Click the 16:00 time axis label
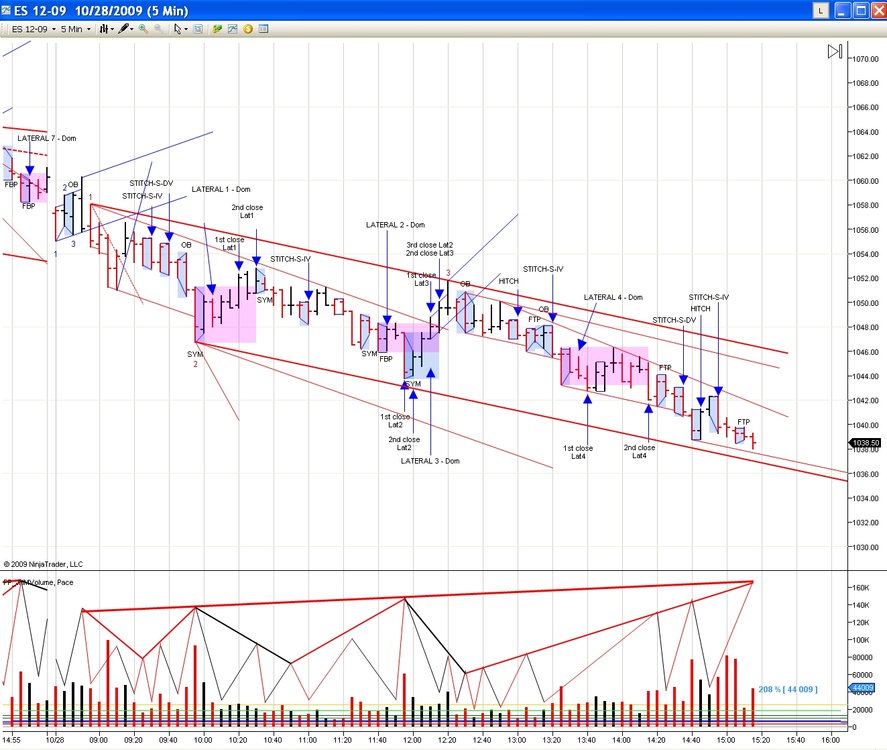The width and height of the screenshot is (887, 750). point(830,740)
